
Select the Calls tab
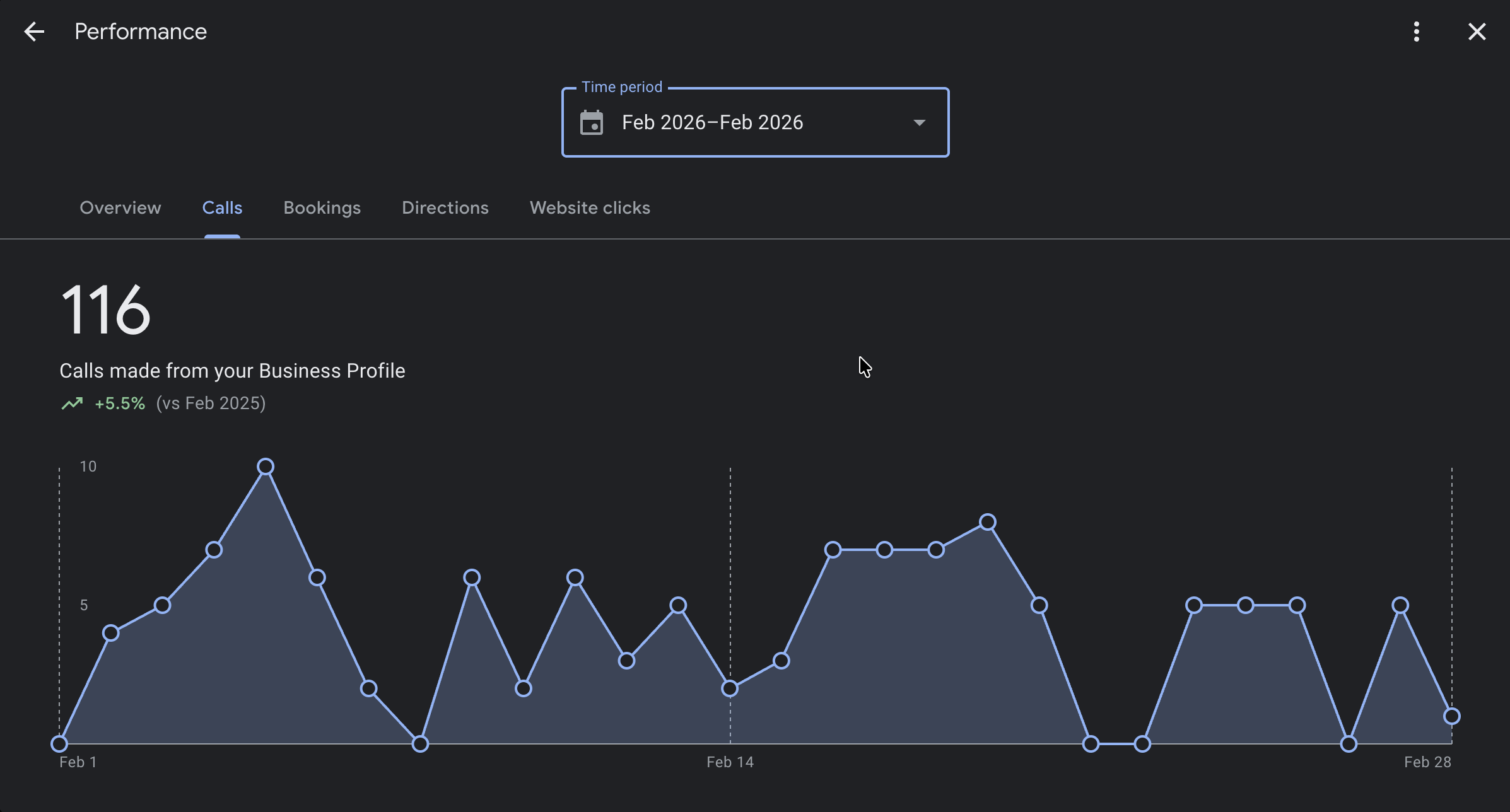pyautogui.click(x=222, y=208)
